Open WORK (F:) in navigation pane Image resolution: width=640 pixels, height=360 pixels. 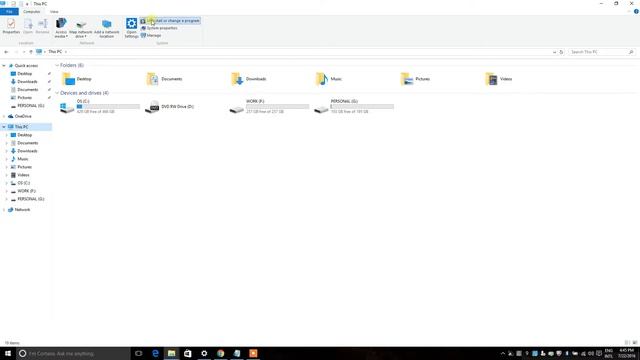(26, 191)
